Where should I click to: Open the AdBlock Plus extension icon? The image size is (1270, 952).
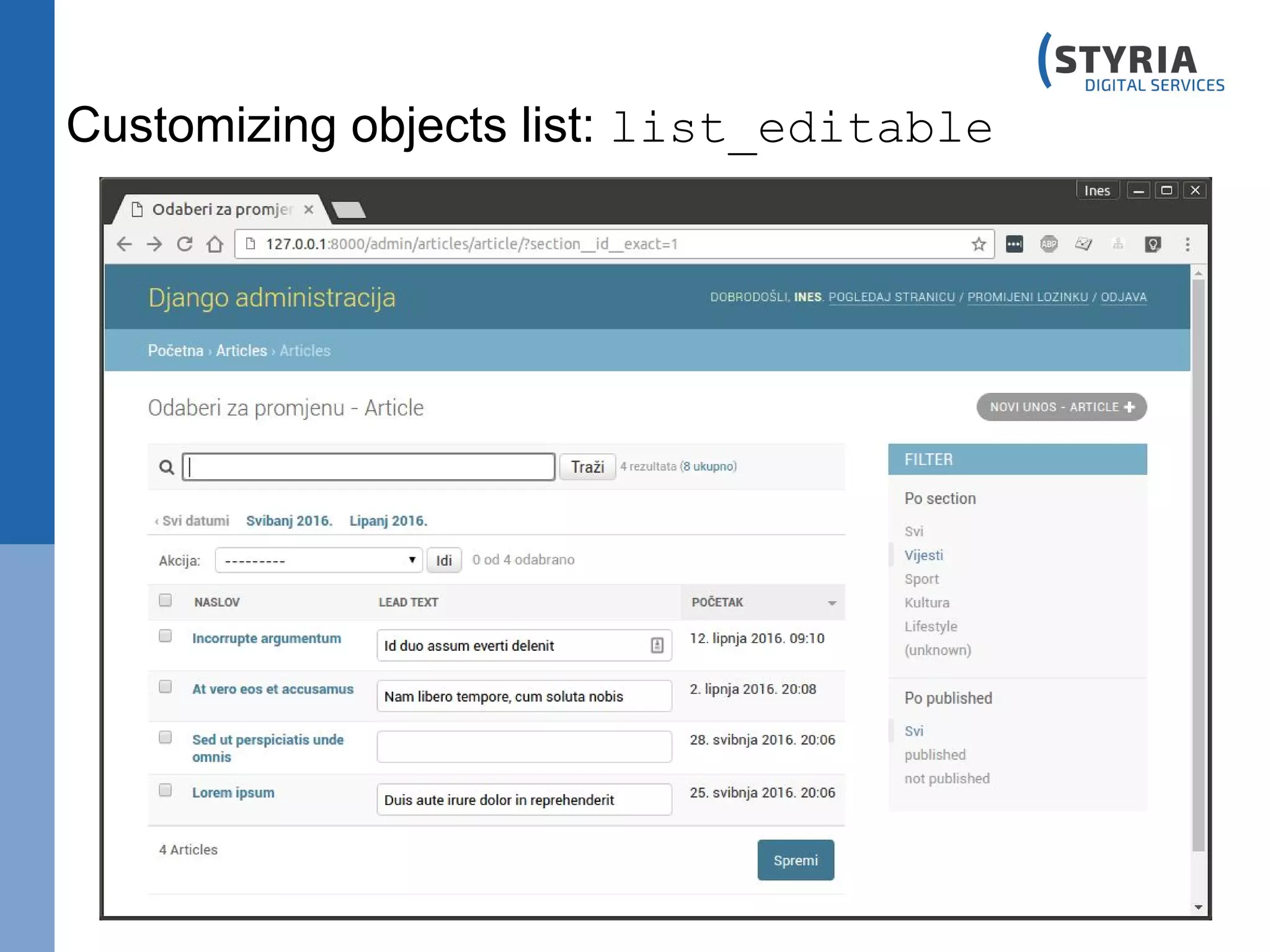point(1049,244)
